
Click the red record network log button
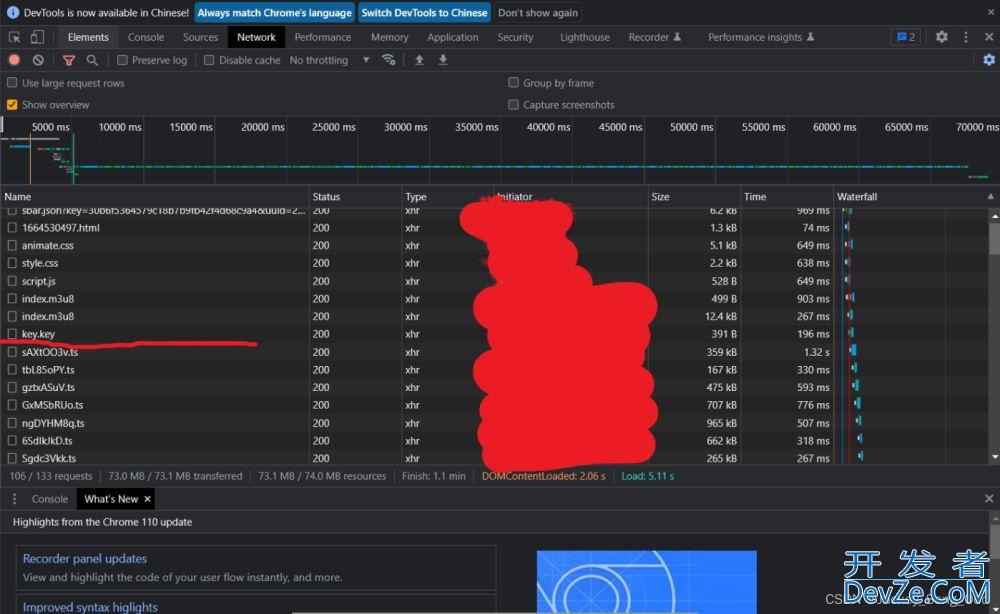tap(14, 60)
